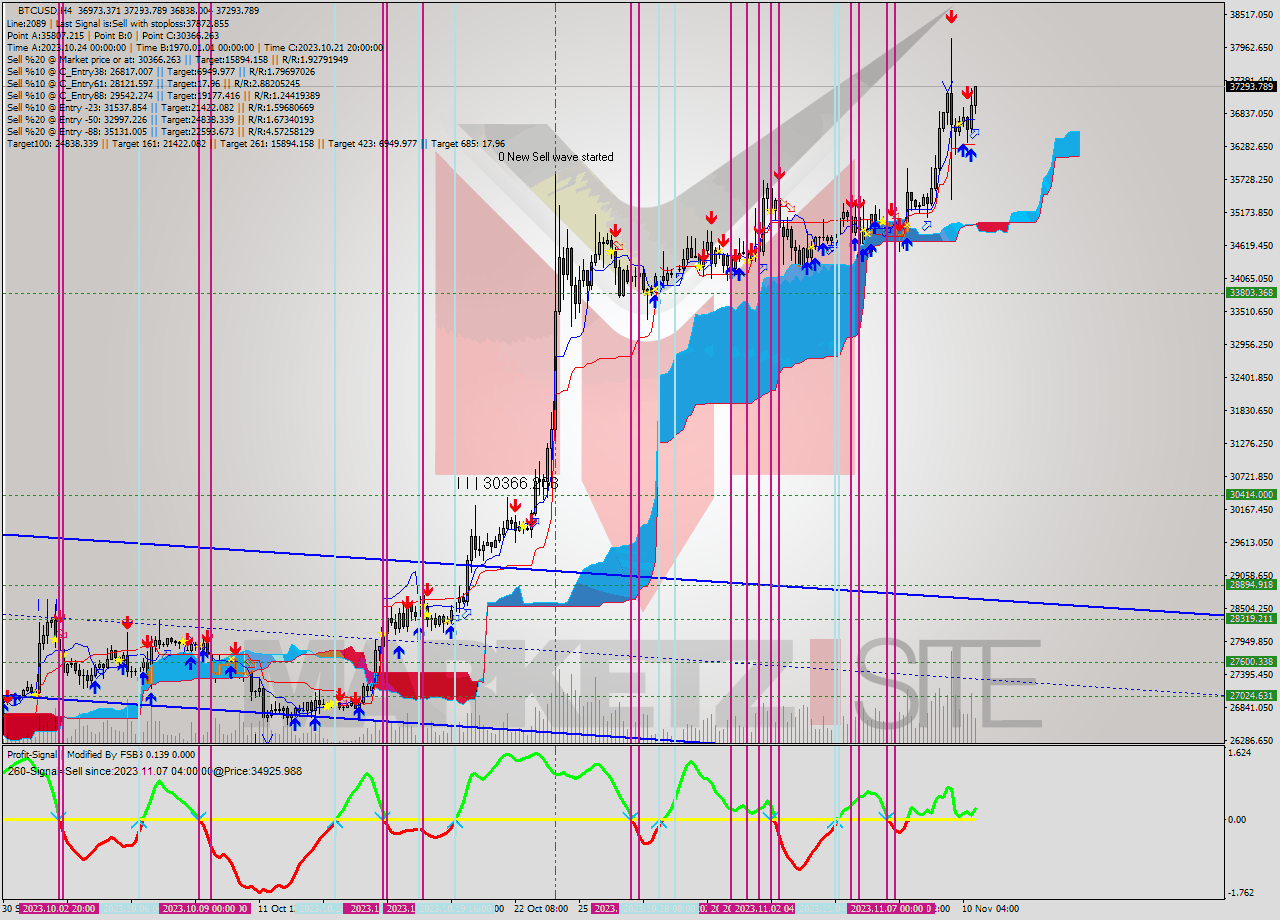Click the green 30414.000 level tag
Viewport: 1280px width, 920px height.
[1250, 494]
